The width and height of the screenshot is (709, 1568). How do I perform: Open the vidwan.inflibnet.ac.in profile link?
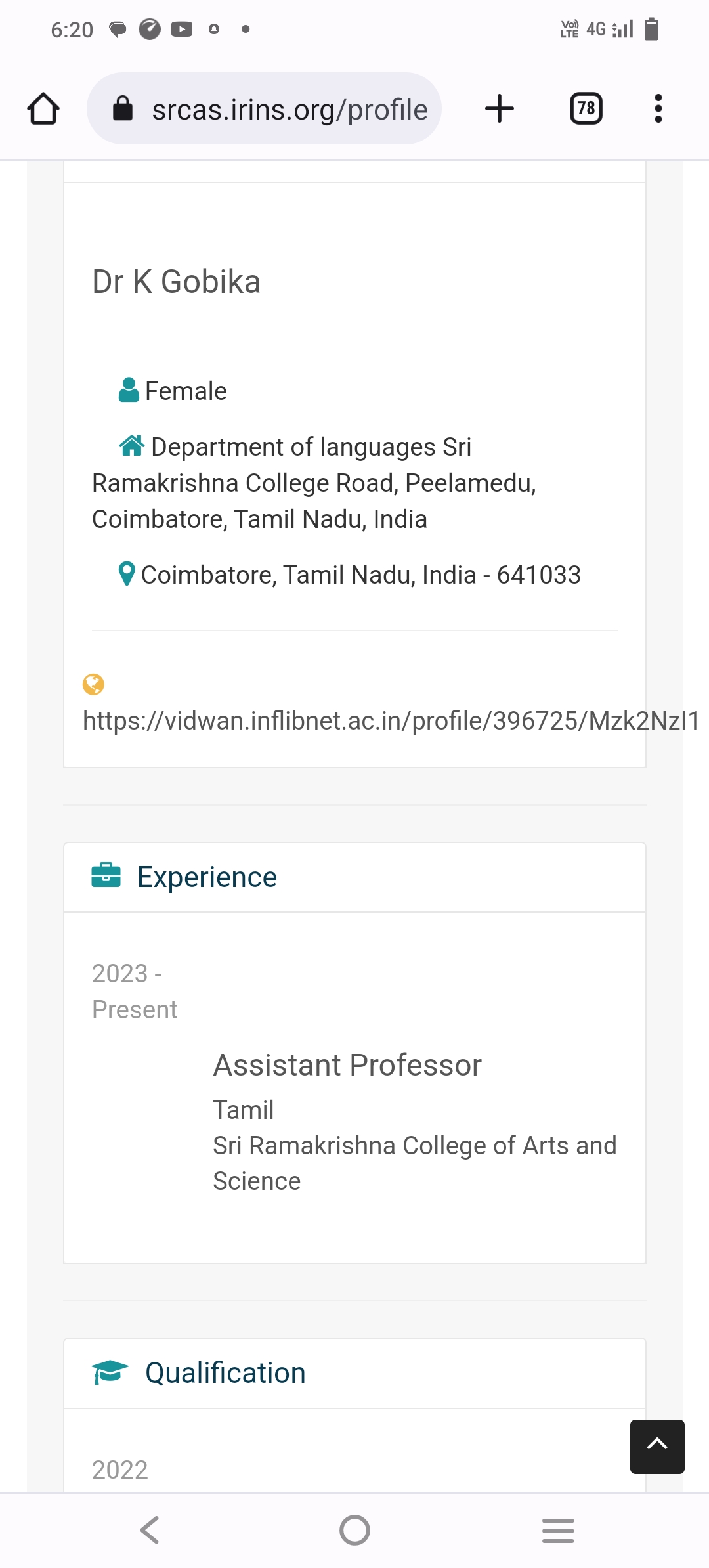pyautogui.click(x=390, y=721)
